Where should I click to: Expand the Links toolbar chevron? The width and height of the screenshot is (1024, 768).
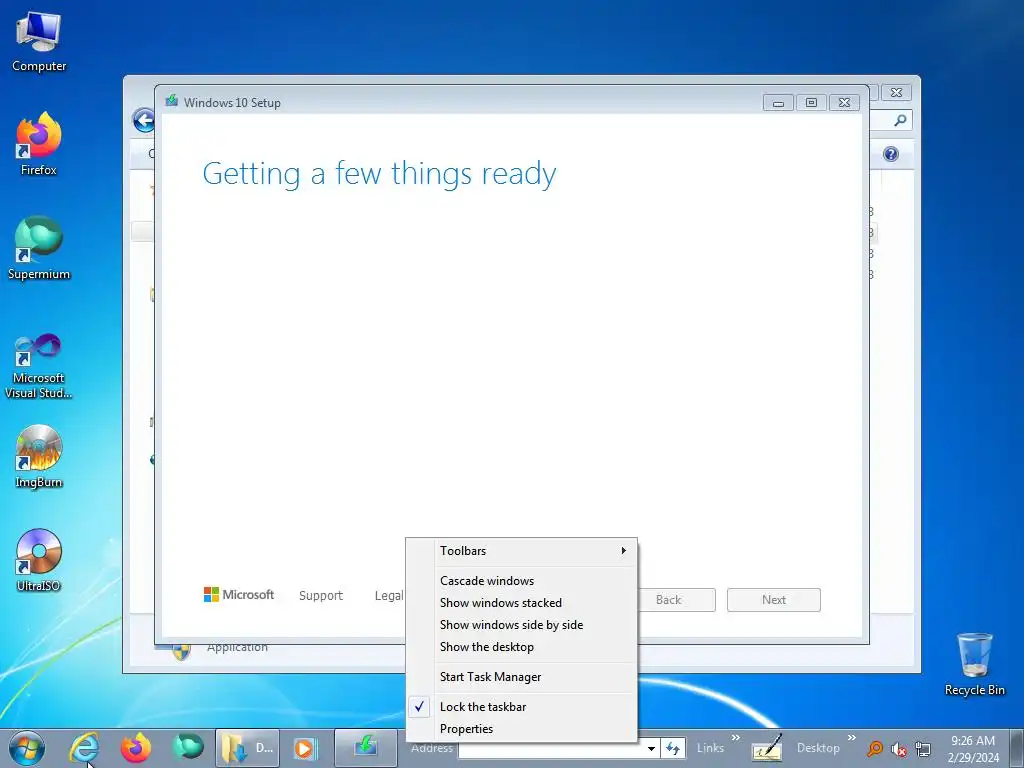tap(736, 738)
